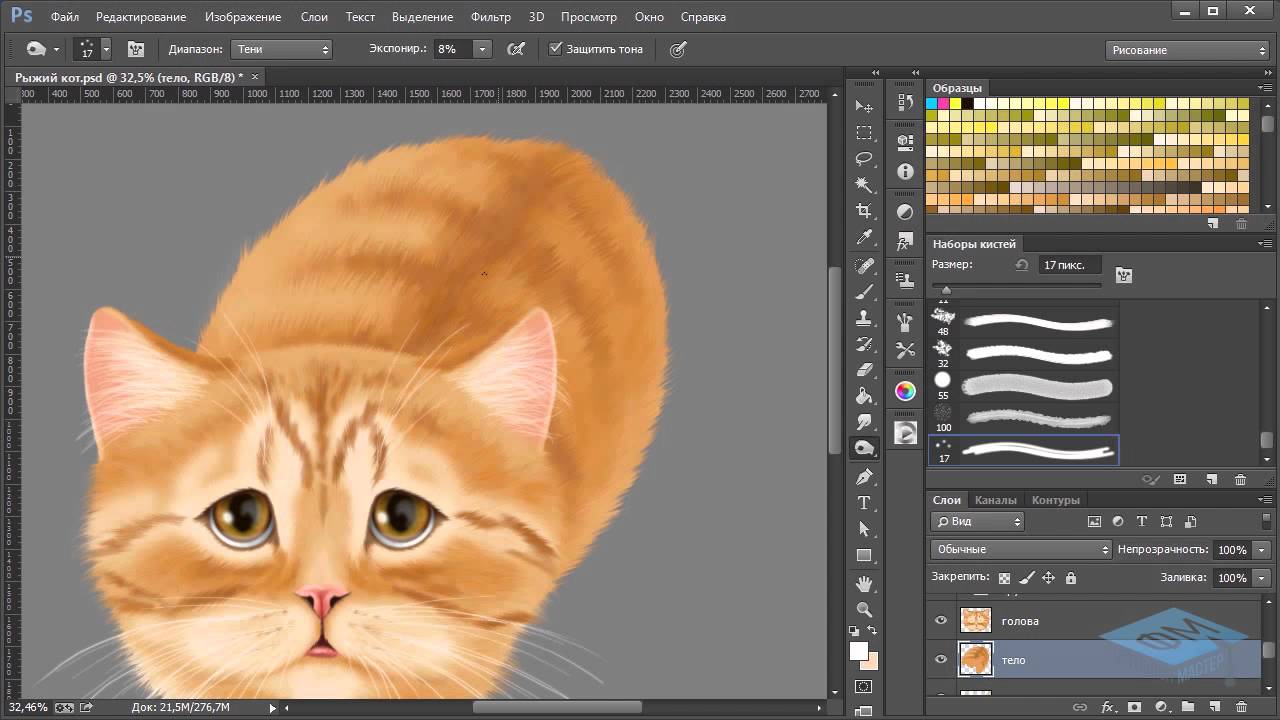Click the foreground color swatch
The width and height of the screenshot is (1280, 720).
click(x=858, y=651)
